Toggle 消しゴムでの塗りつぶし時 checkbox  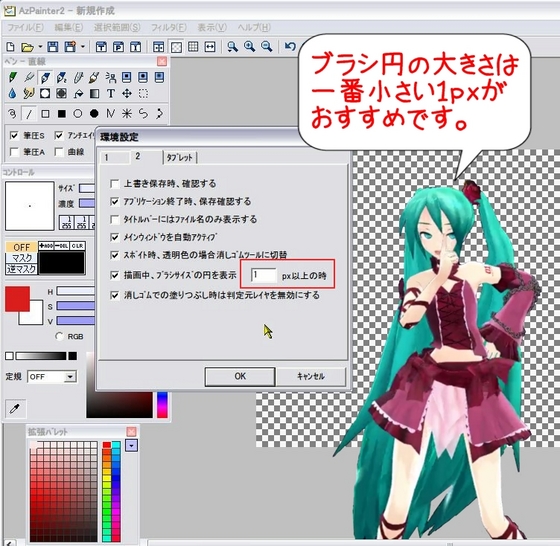pos(115,295)
